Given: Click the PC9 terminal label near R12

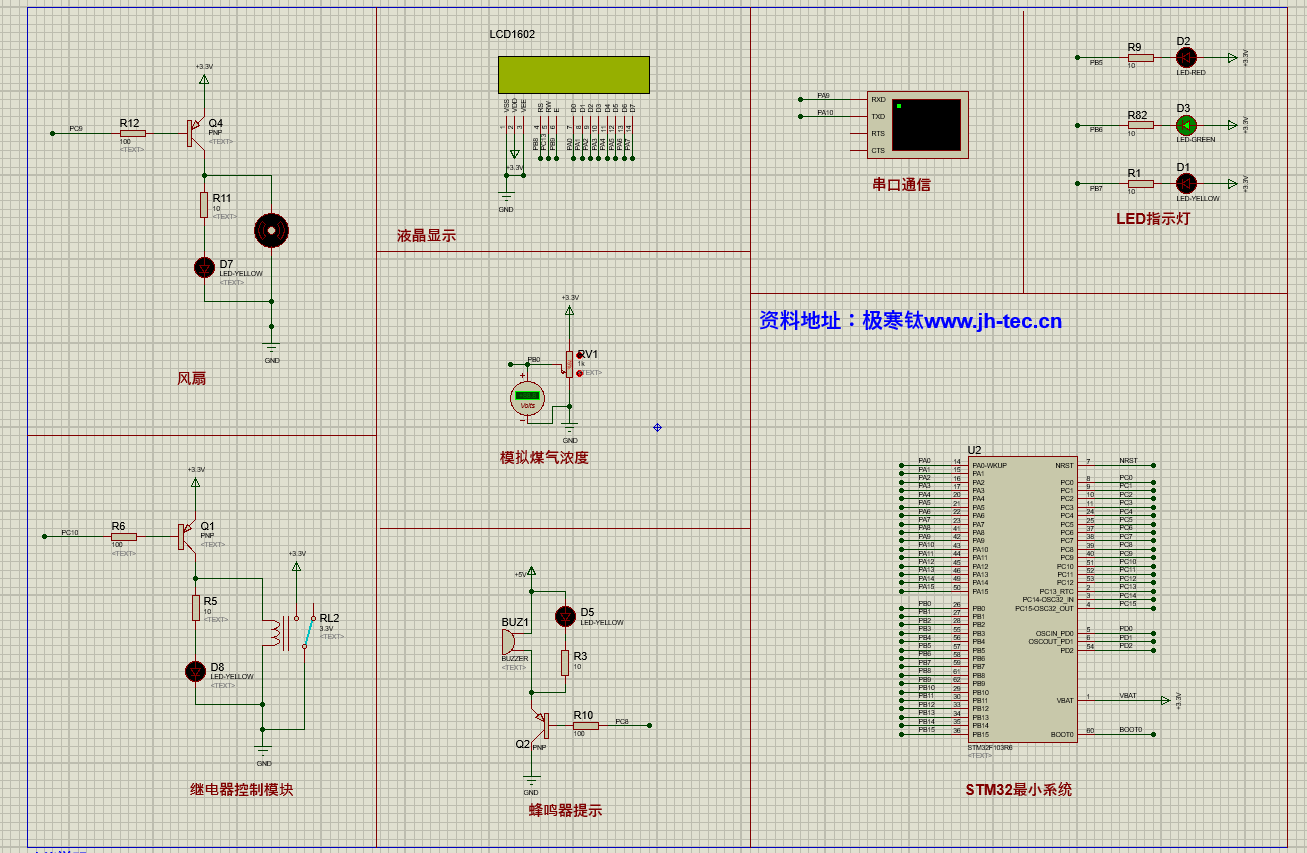Looking at the screenshot, I should pos(76,128).
